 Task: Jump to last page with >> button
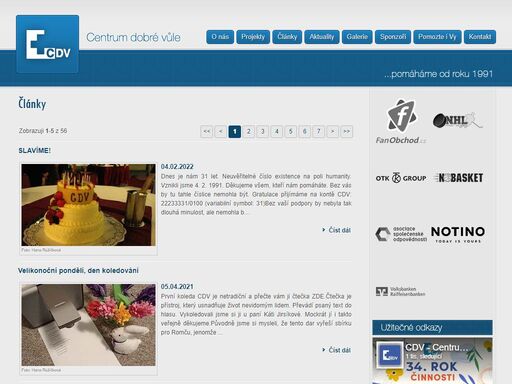[347, 131]
